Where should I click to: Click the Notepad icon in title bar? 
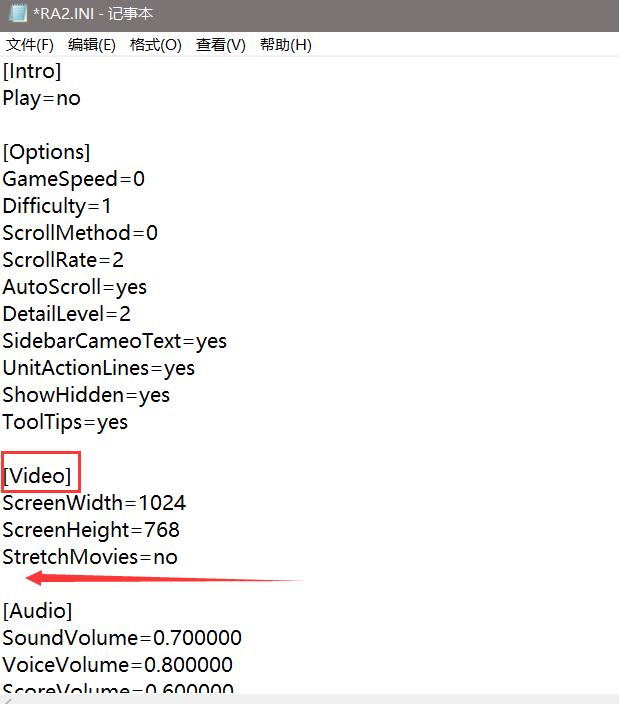click(15, 15)
